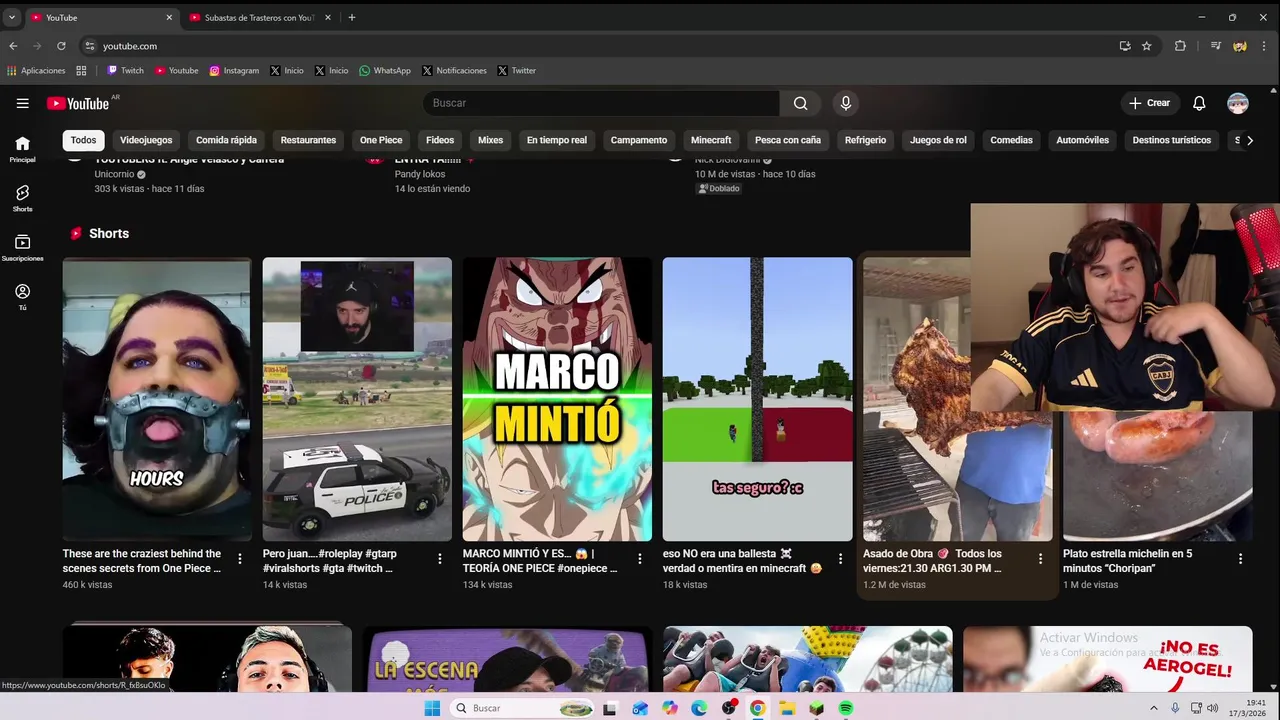Open the YouTube hamburger guide menu

[22, 103]
